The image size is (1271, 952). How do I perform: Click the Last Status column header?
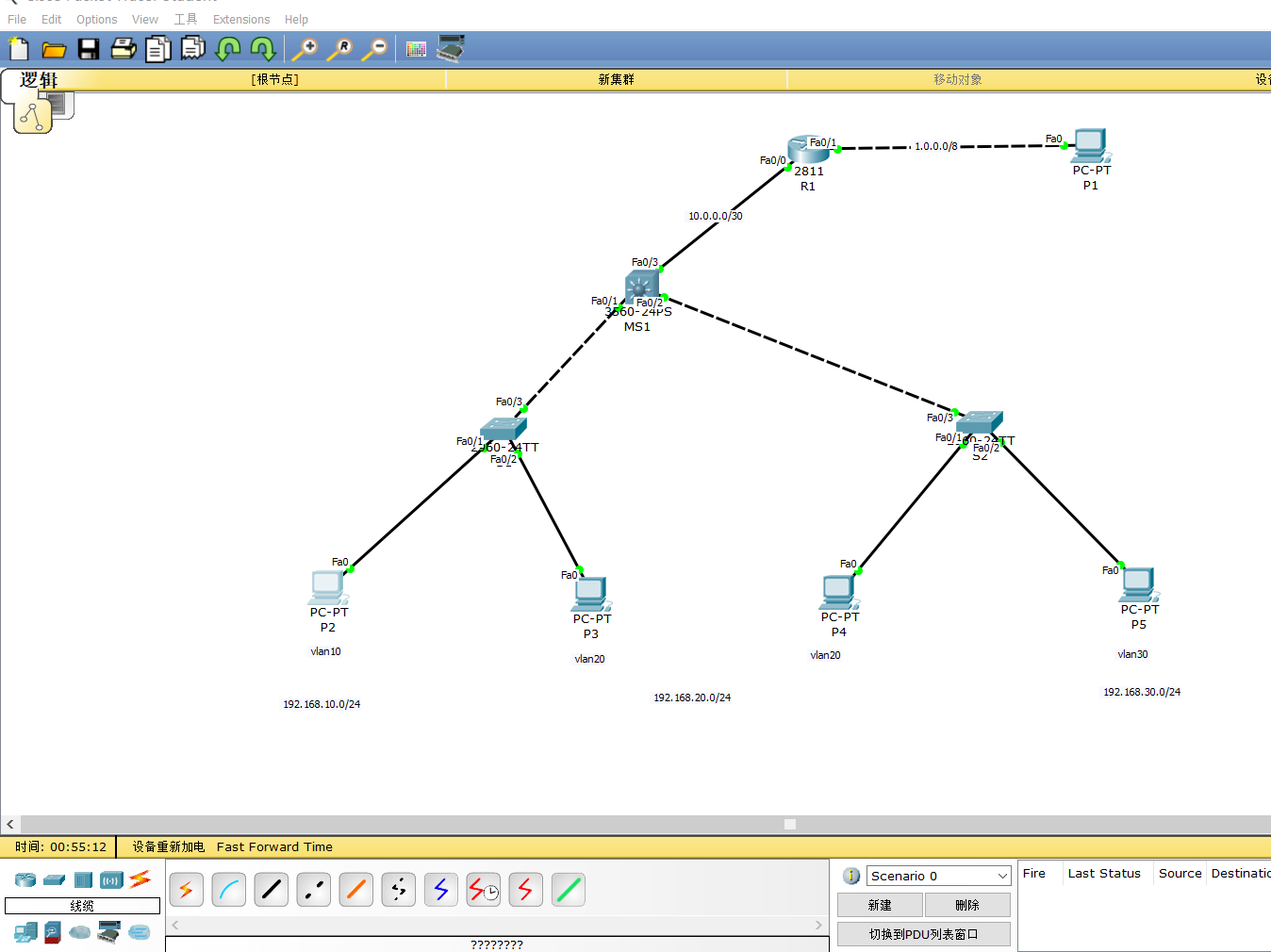click(1104, 874)
